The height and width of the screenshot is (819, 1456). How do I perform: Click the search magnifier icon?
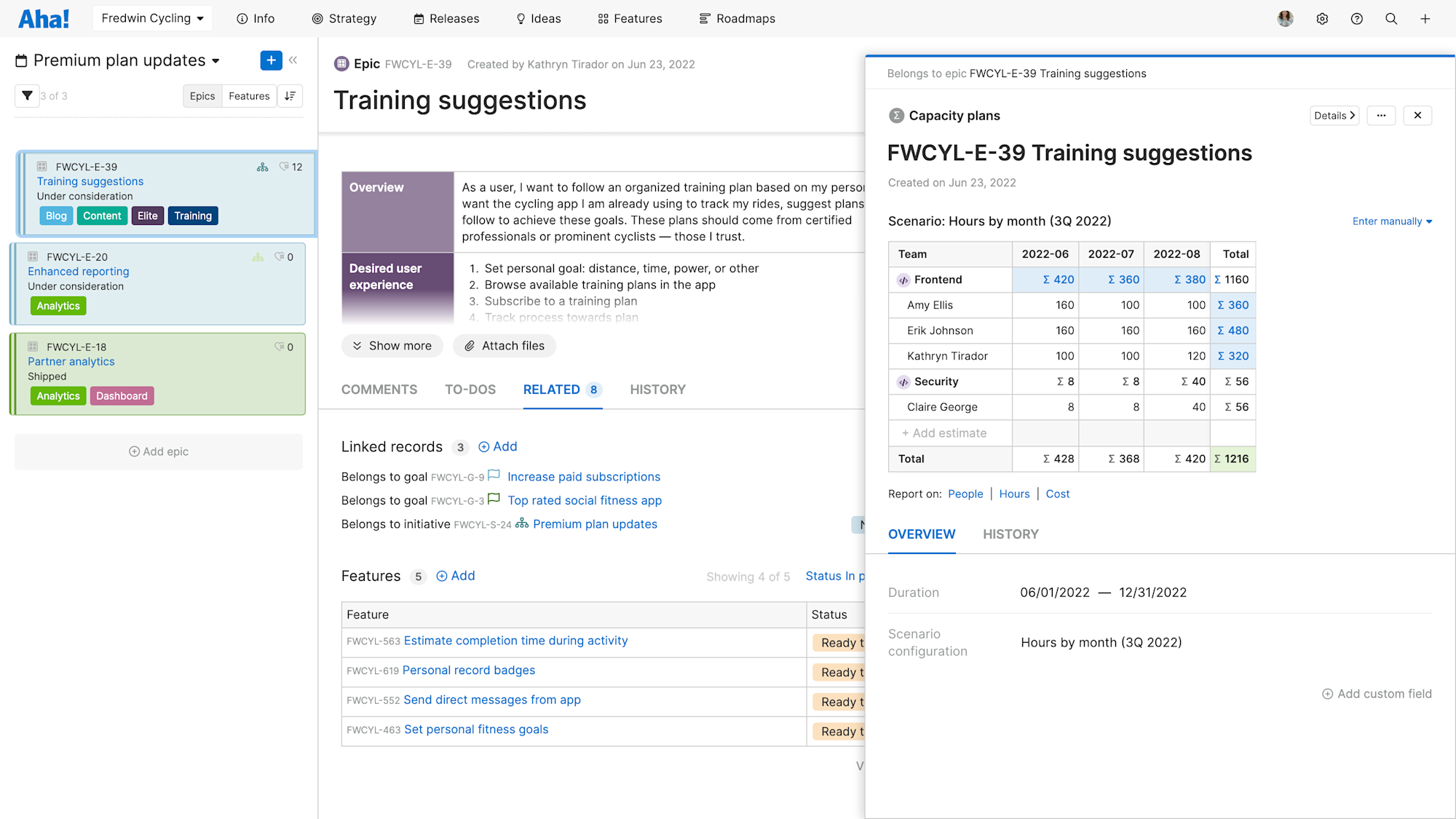(x=1390, y=19)
